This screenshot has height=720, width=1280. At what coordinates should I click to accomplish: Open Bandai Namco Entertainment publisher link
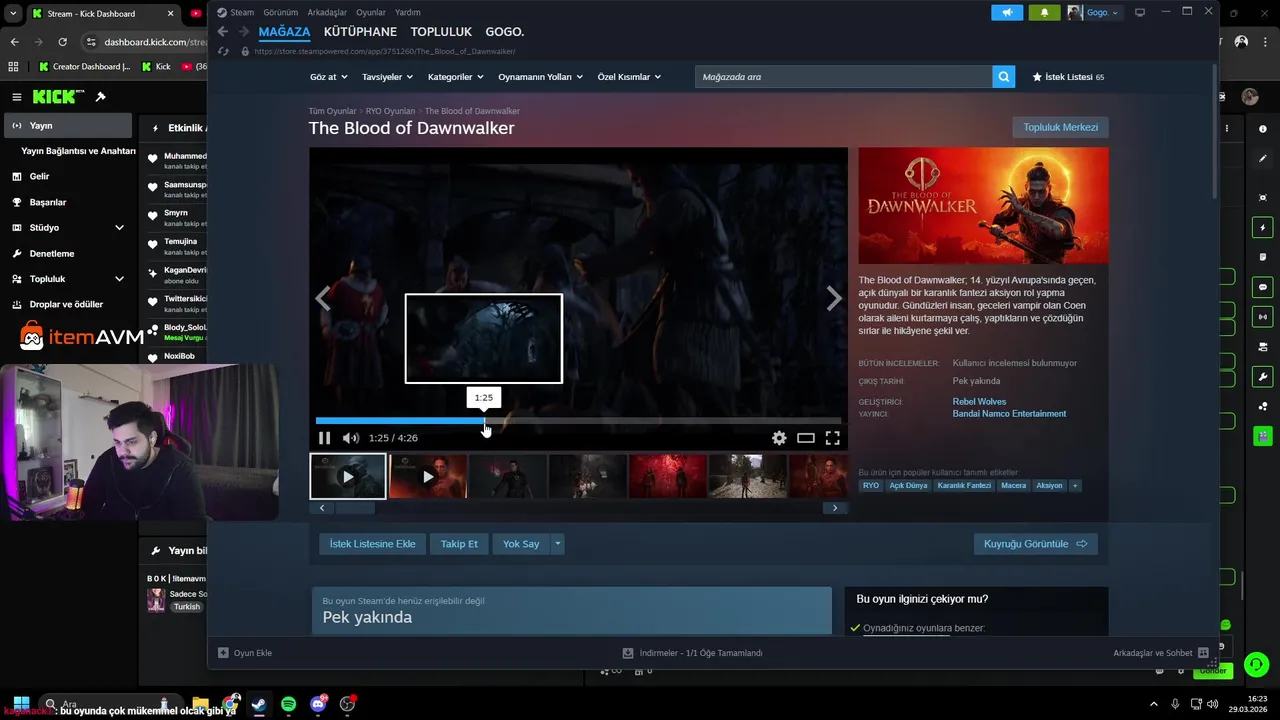[1009, 414]
